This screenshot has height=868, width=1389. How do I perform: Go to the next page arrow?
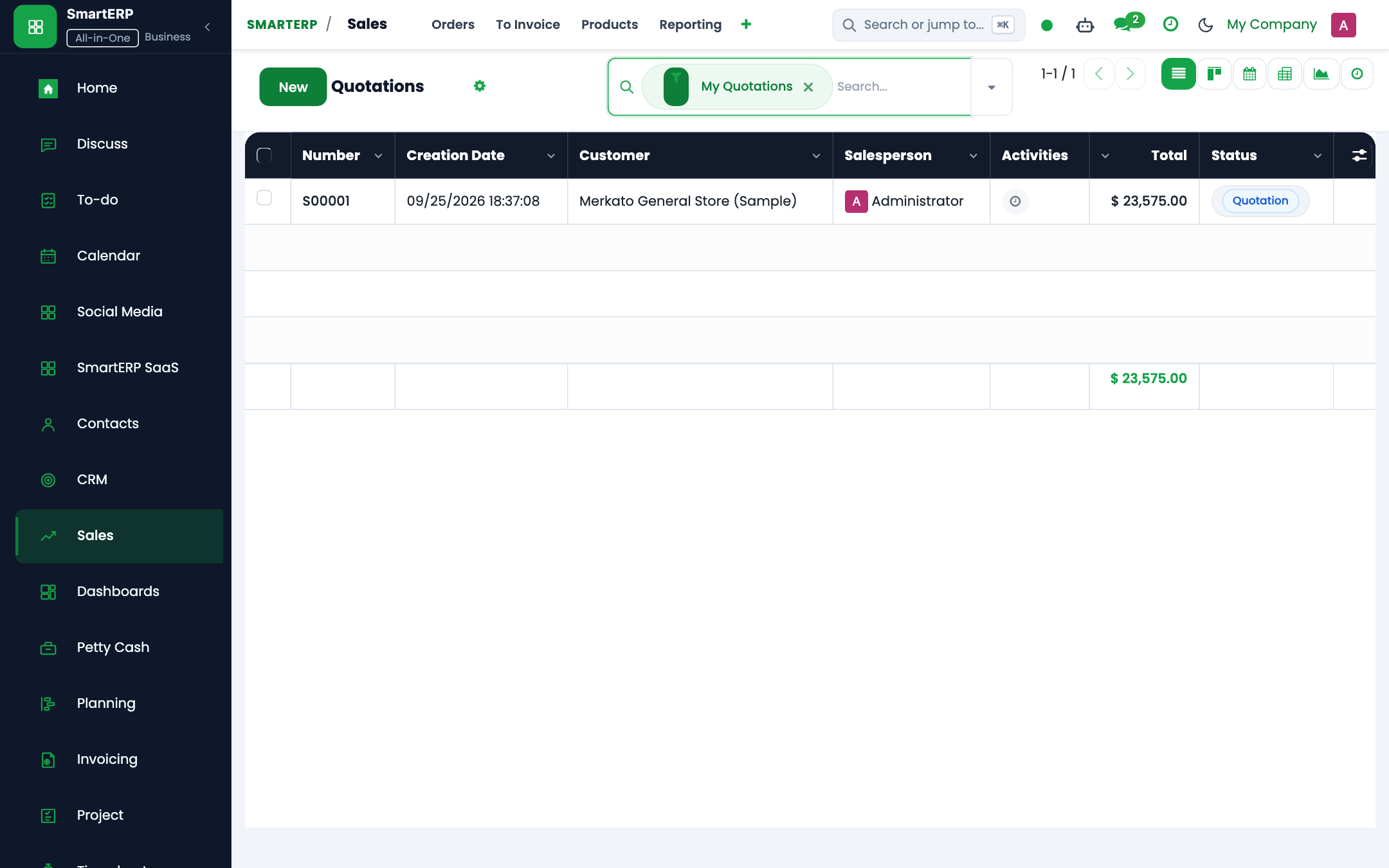pyautogui.click(x=1130, y=74)
